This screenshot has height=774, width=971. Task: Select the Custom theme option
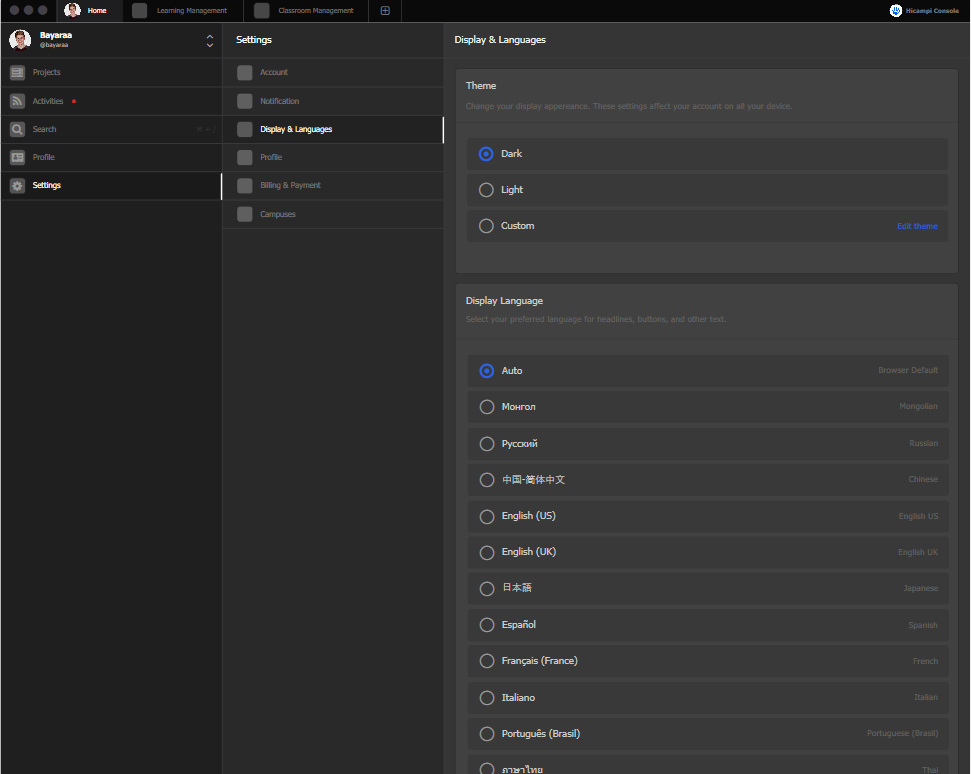(x=486, y=226)
